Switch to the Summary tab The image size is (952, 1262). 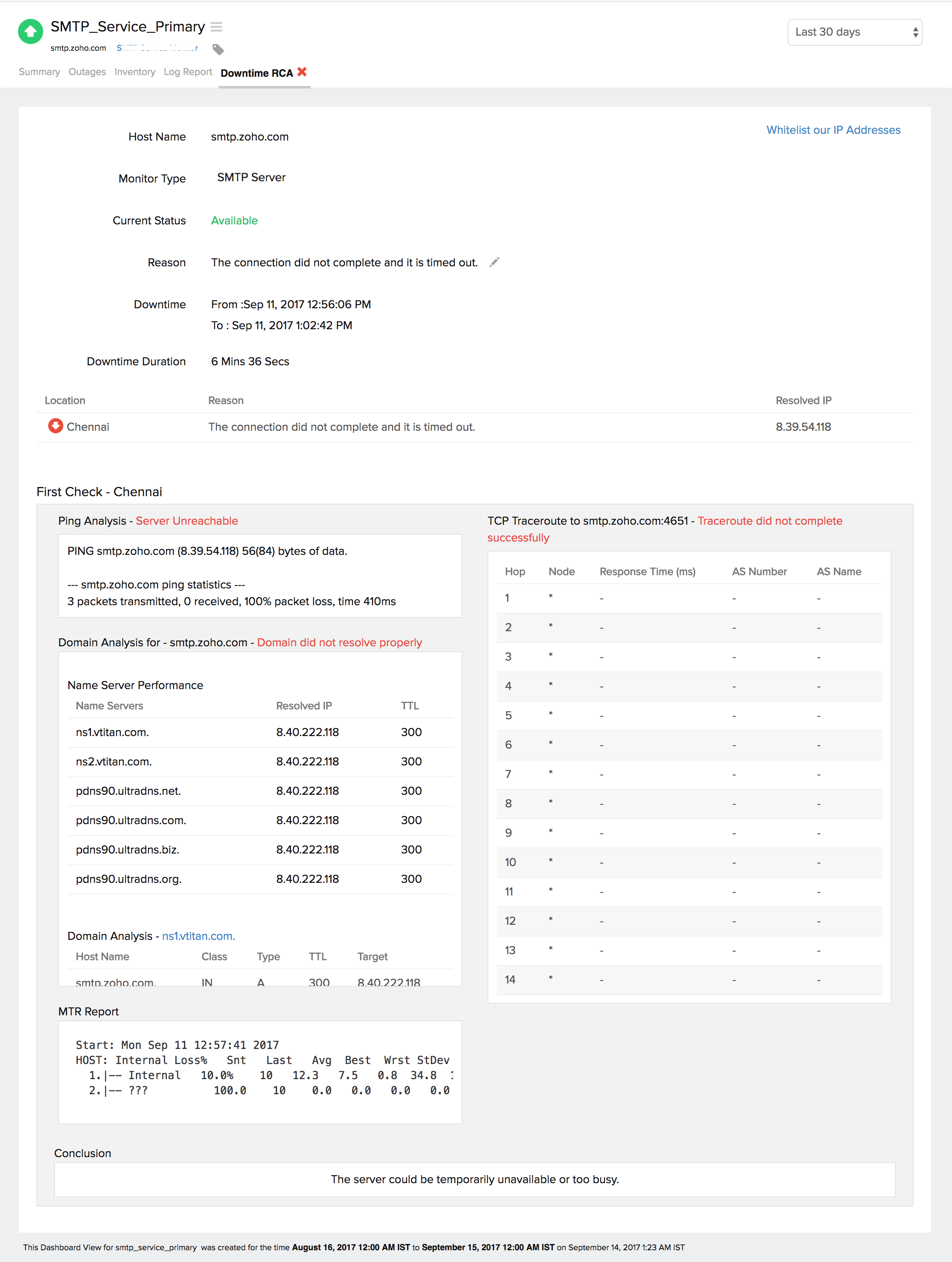tap(39, 72)
